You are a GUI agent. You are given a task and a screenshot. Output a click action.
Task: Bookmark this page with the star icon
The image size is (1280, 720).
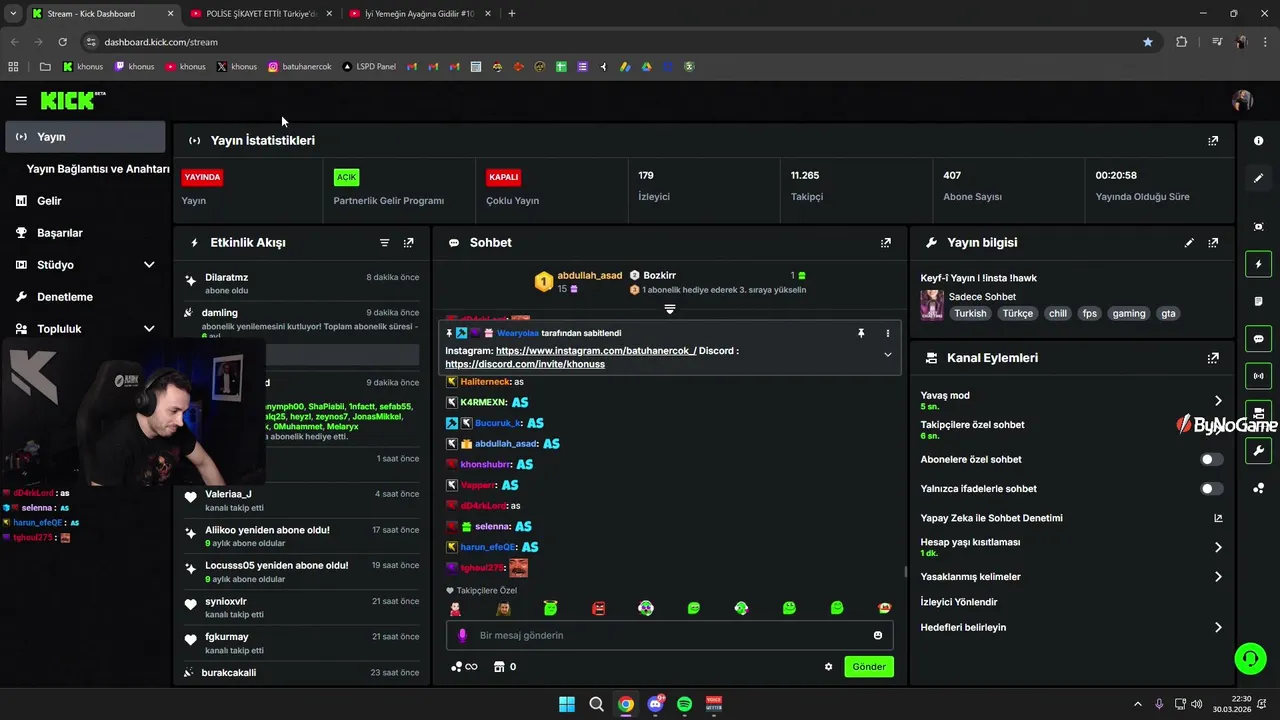[1148, 42]
